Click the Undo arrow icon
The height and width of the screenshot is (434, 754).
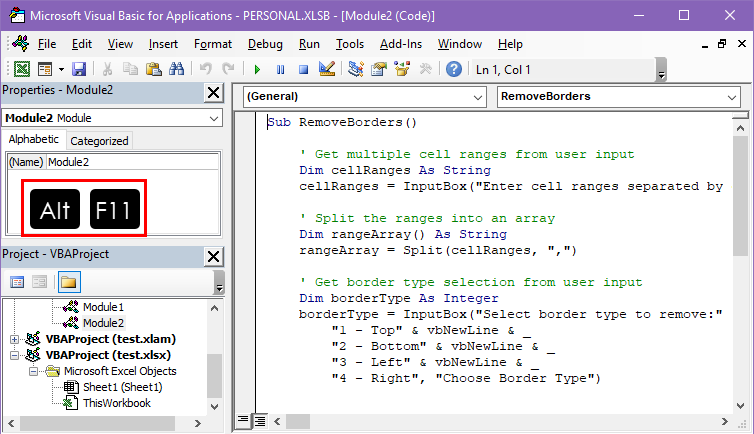(206, 69)
